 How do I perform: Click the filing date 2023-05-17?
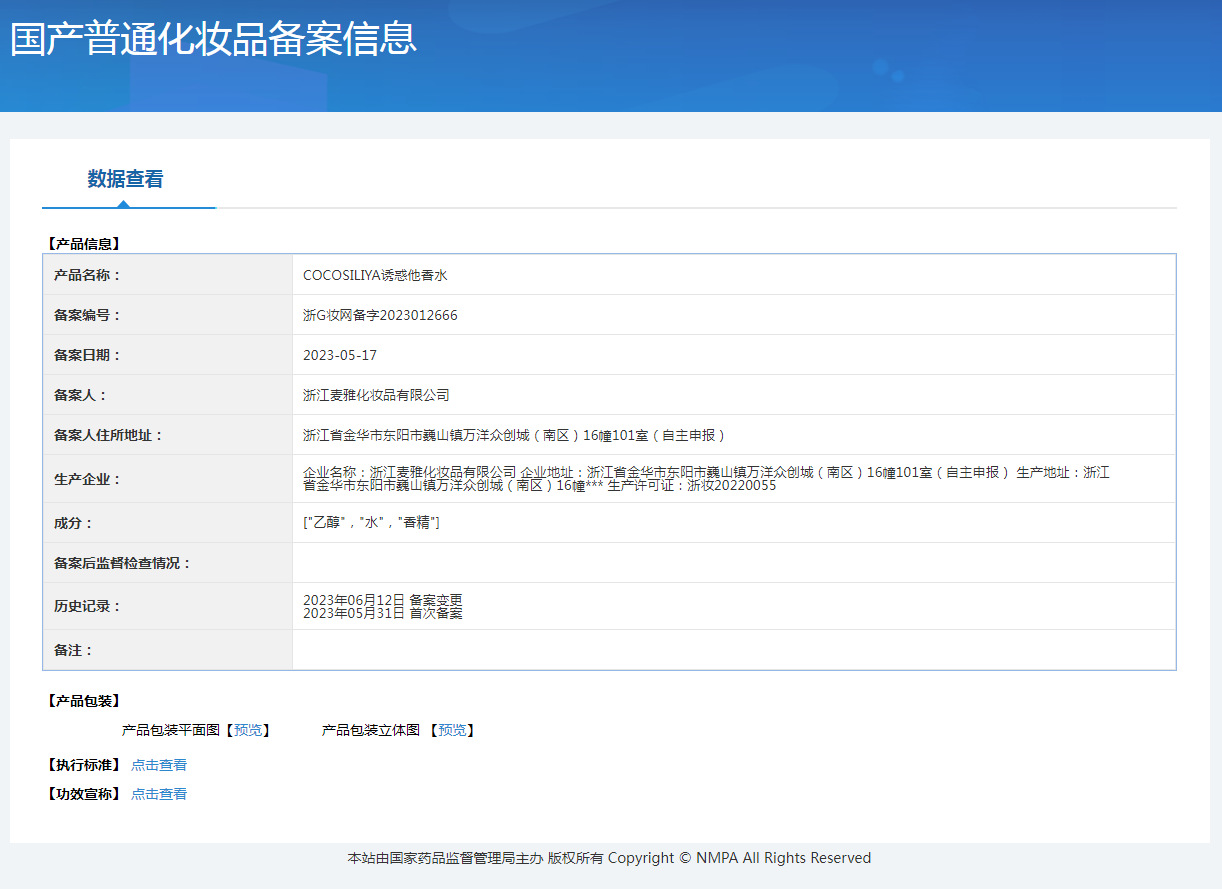pyautogui.click(x=340, y=355)
